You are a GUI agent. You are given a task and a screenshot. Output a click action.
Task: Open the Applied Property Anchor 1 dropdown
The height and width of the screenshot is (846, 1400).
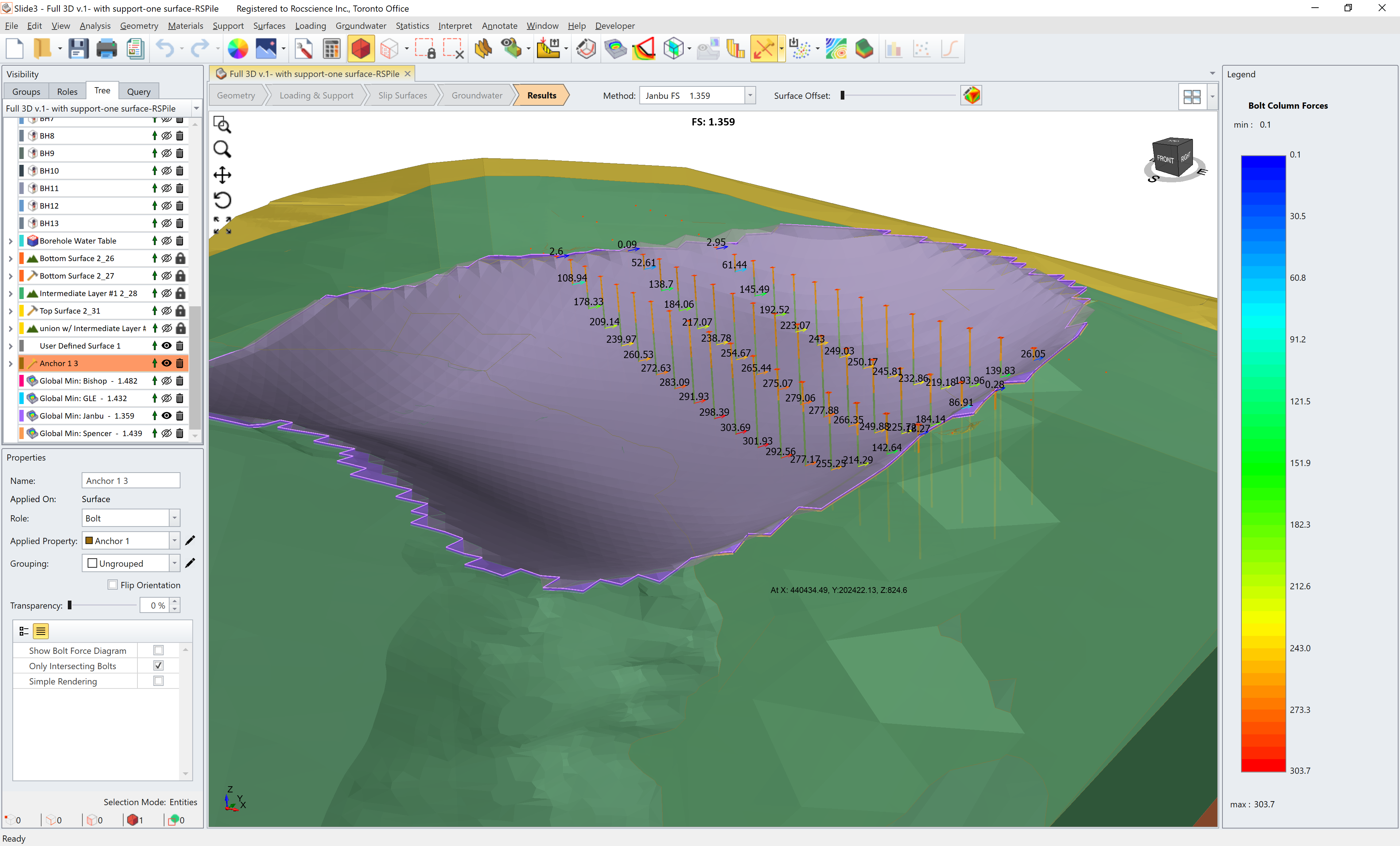pyautogui.click(x=174, y=540)
